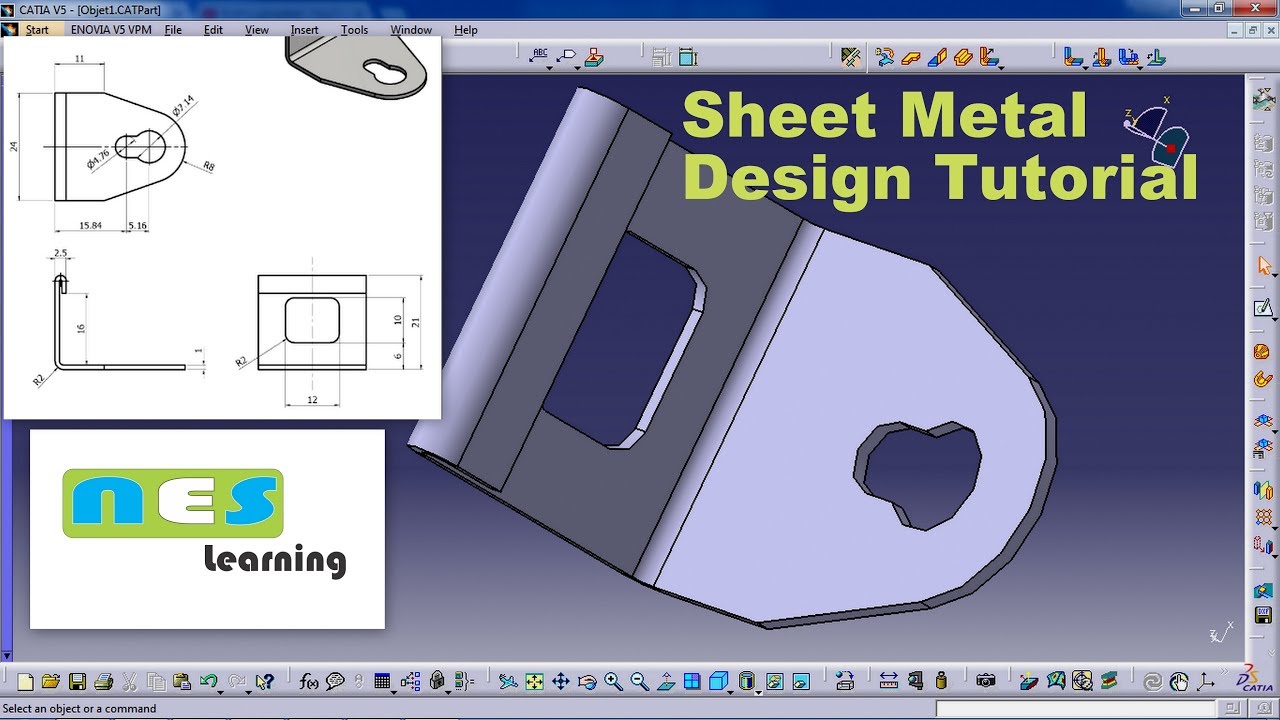Select the Extrusion tool
Viewport: 1280px width, 720px height.
click(x=963, y=58)
